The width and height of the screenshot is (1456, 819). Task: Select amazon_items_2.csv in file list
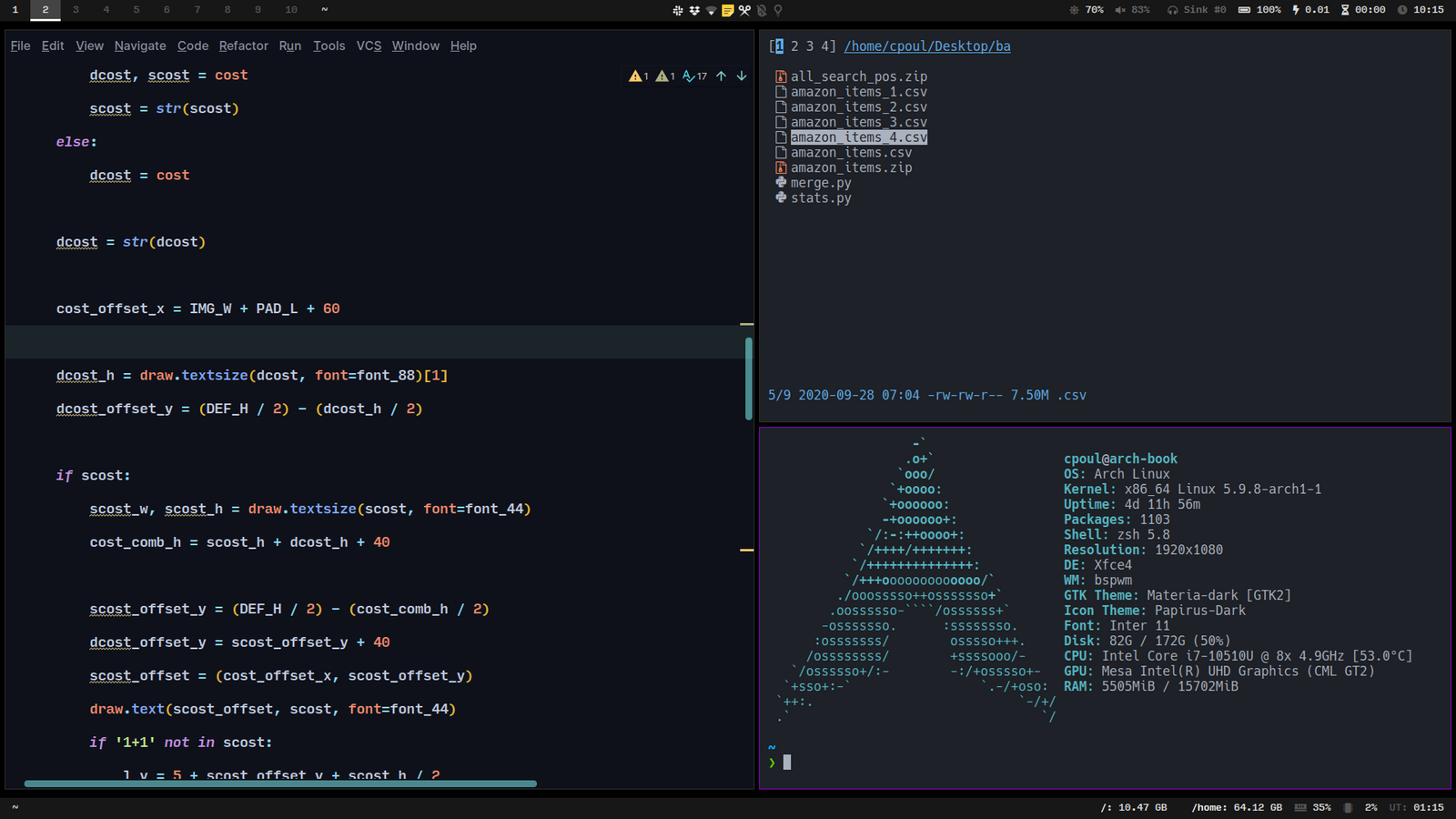(x=859, y=107)
